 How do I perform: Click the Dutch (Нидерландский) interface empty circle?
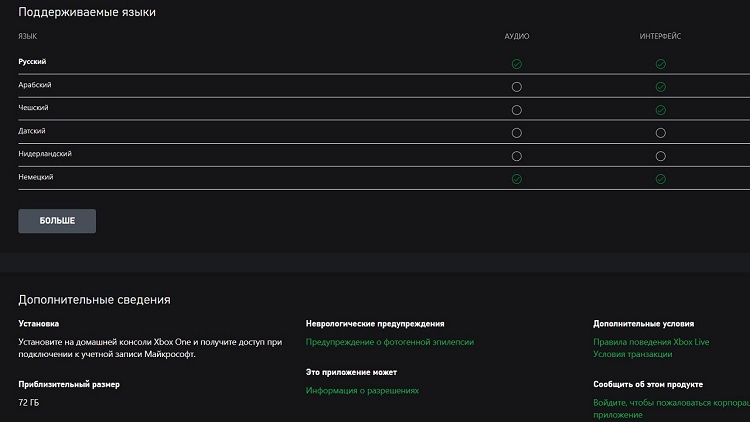(x=660, y=156)
